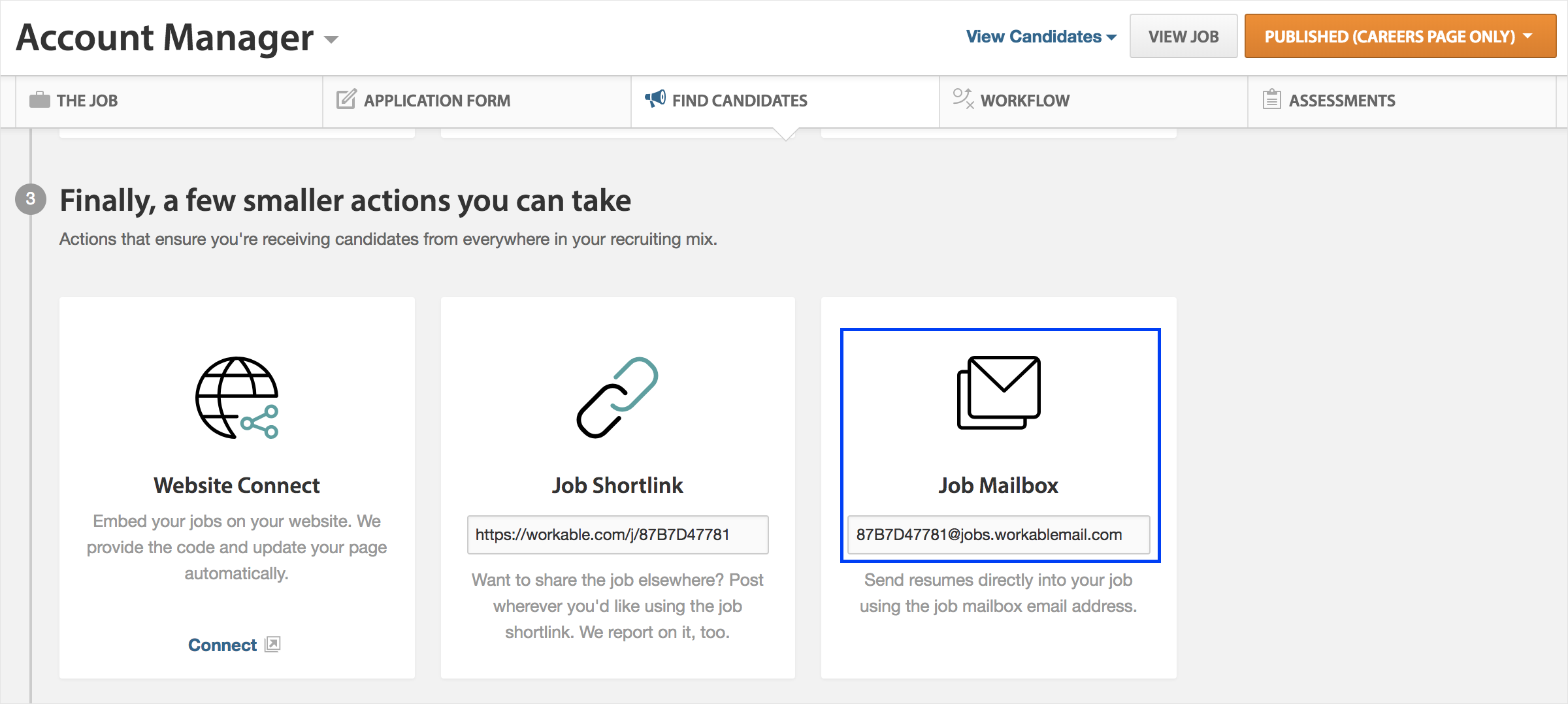Click the Website Connect heading

[237, 486]
